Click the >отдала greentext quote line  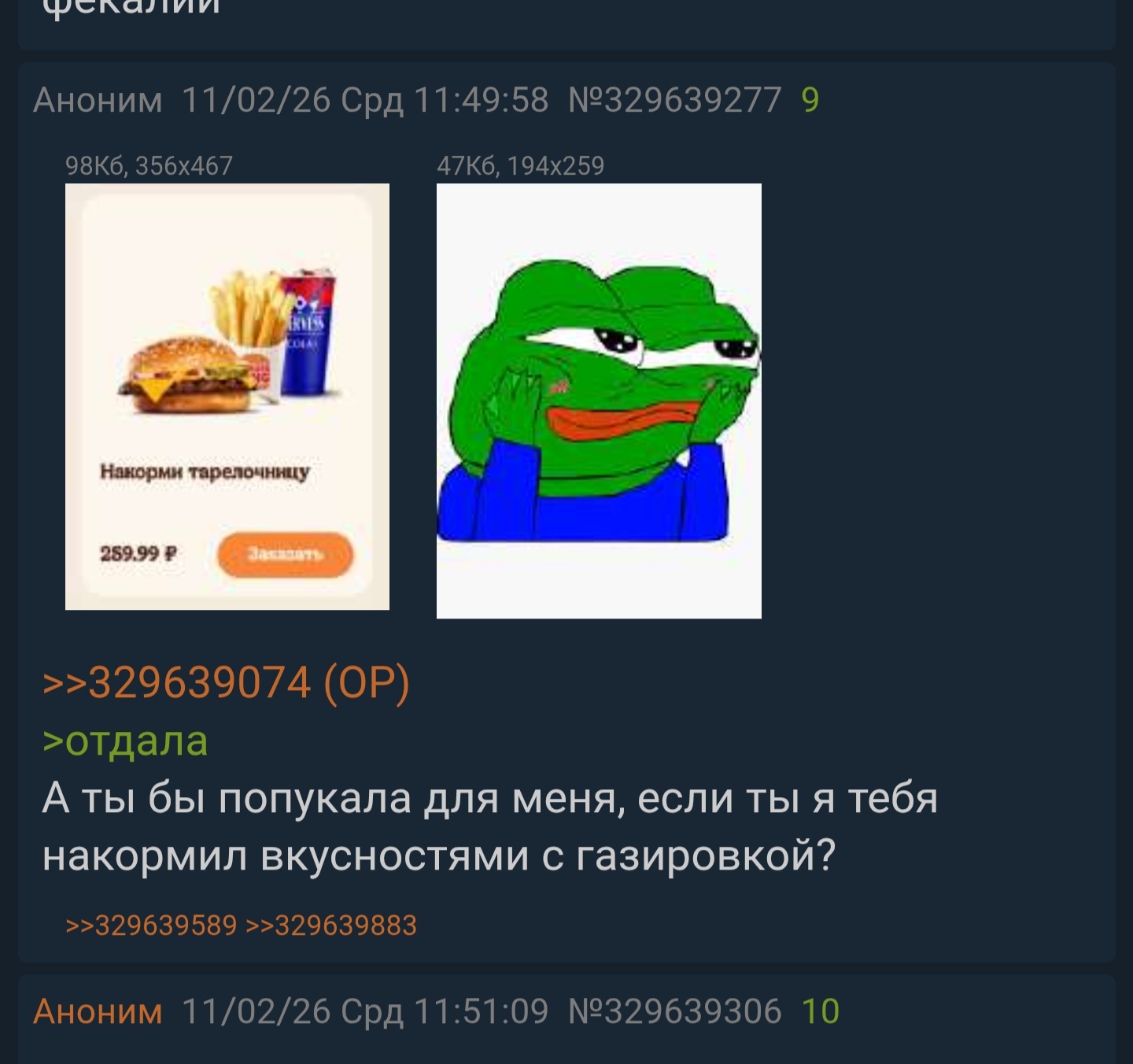(125, 741)
